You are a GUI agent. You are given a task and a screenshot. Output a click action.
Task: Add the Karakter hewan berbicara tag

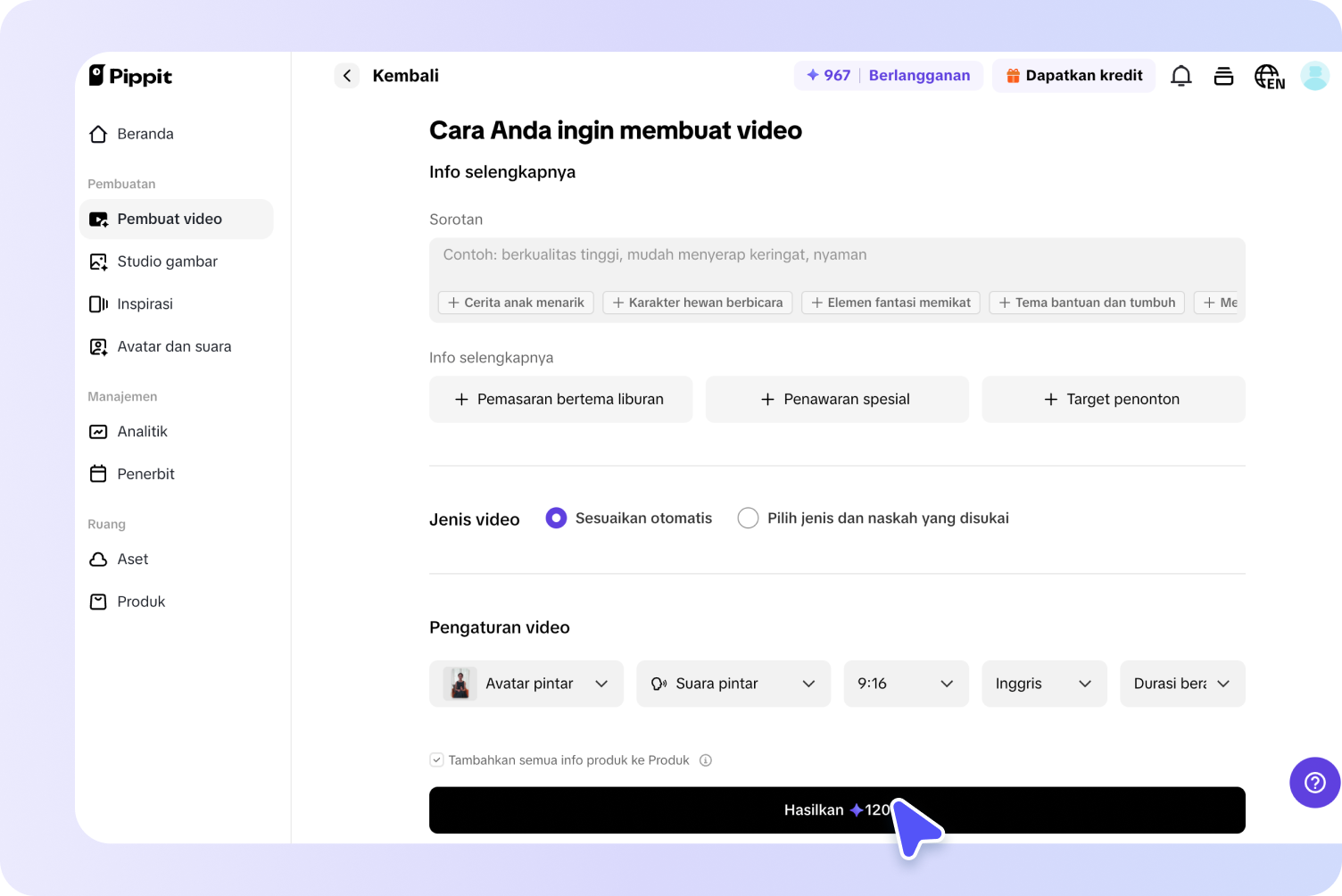click(697, 303)
